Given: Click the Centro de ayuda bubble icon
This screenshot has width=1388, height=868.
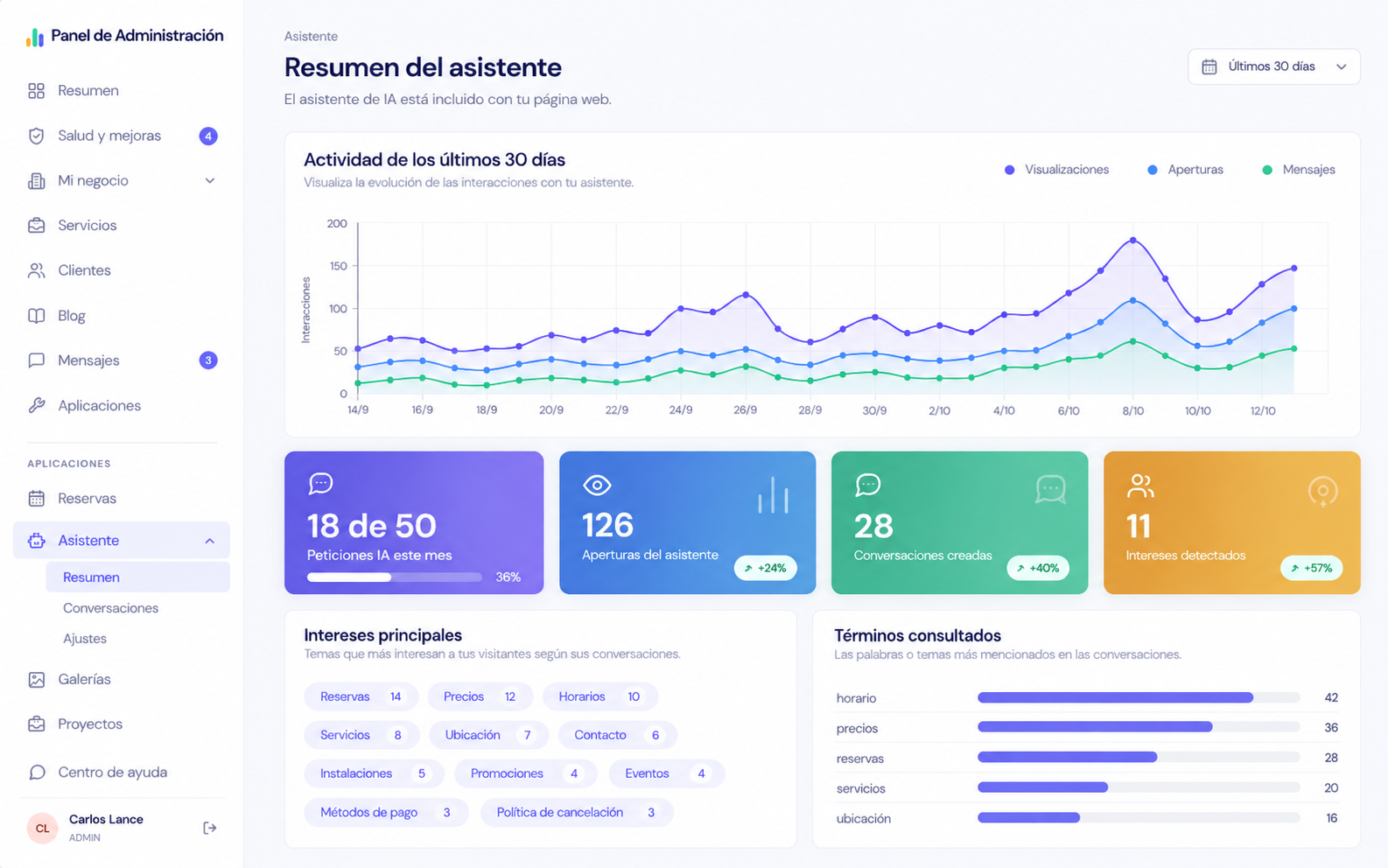Looking at the screenshot, I should pyautogui.click(x=36, y=773).
